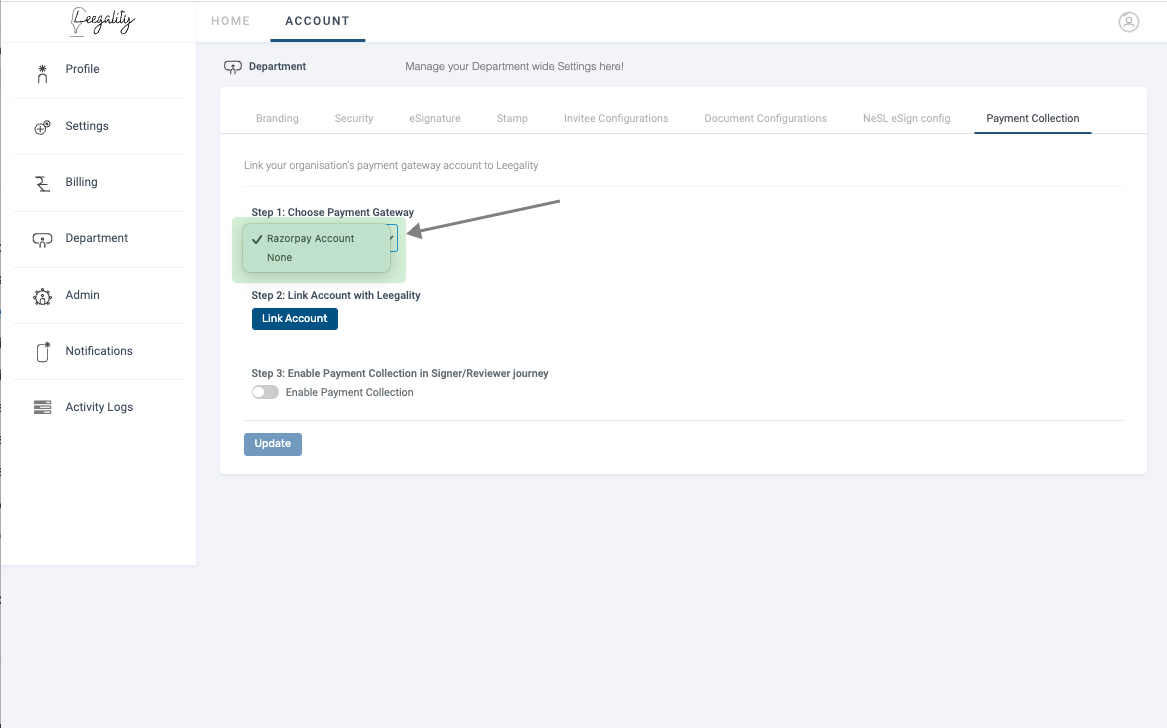
Task: Click the Billing rupee icon
Action: pyautogui.click(x=42, y=183)
